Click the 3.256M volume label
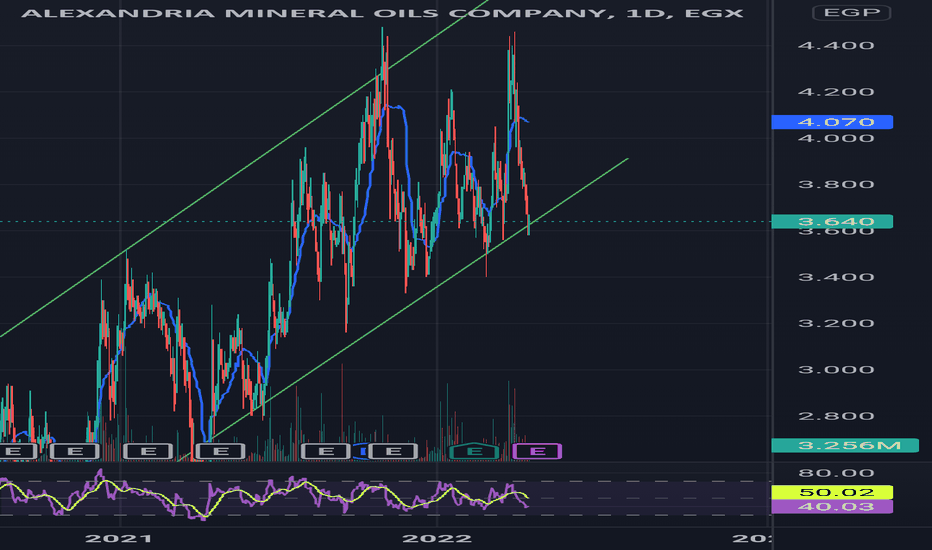 (x=845, y=445)
